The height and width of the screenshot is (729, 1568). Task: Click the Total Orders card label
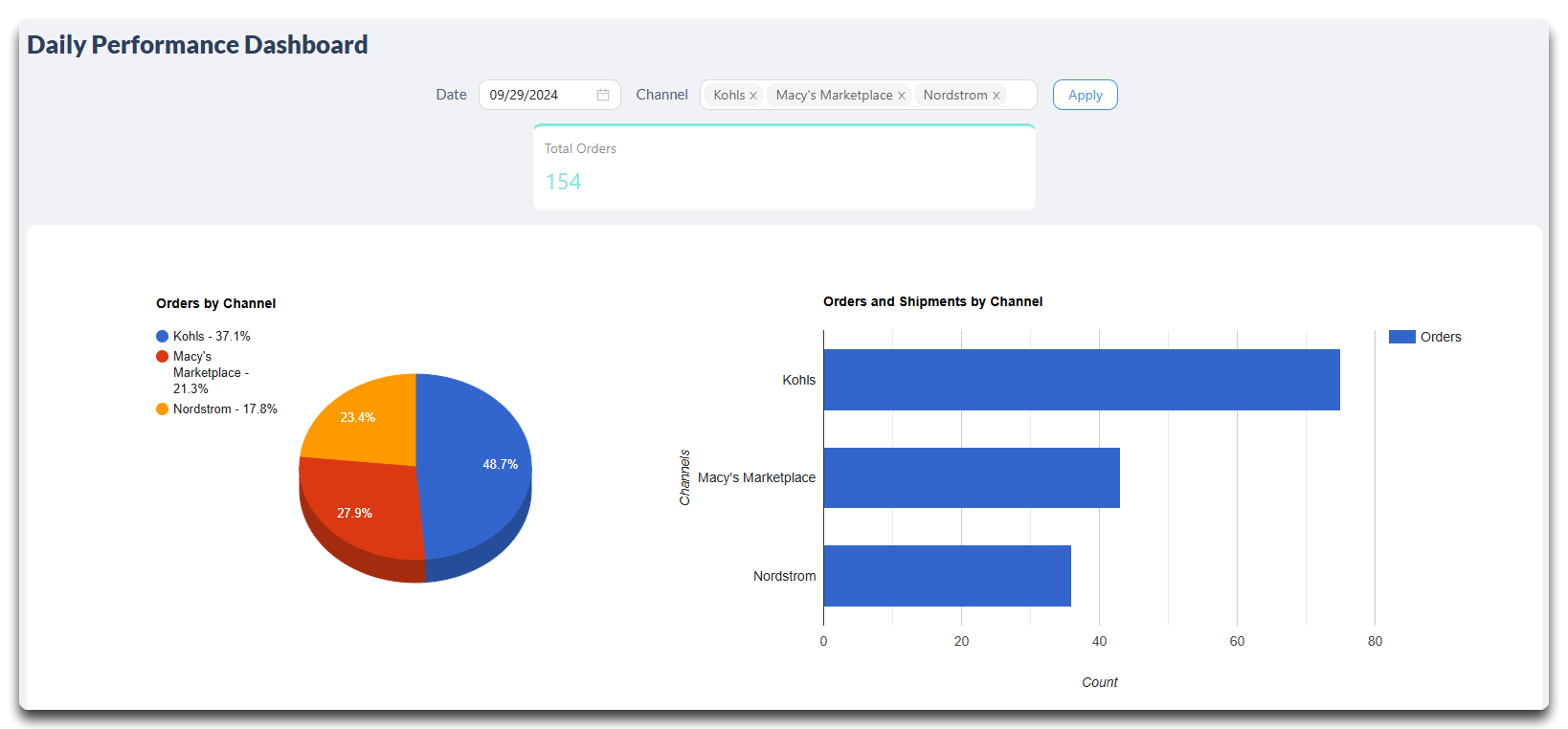pos(580,148)
